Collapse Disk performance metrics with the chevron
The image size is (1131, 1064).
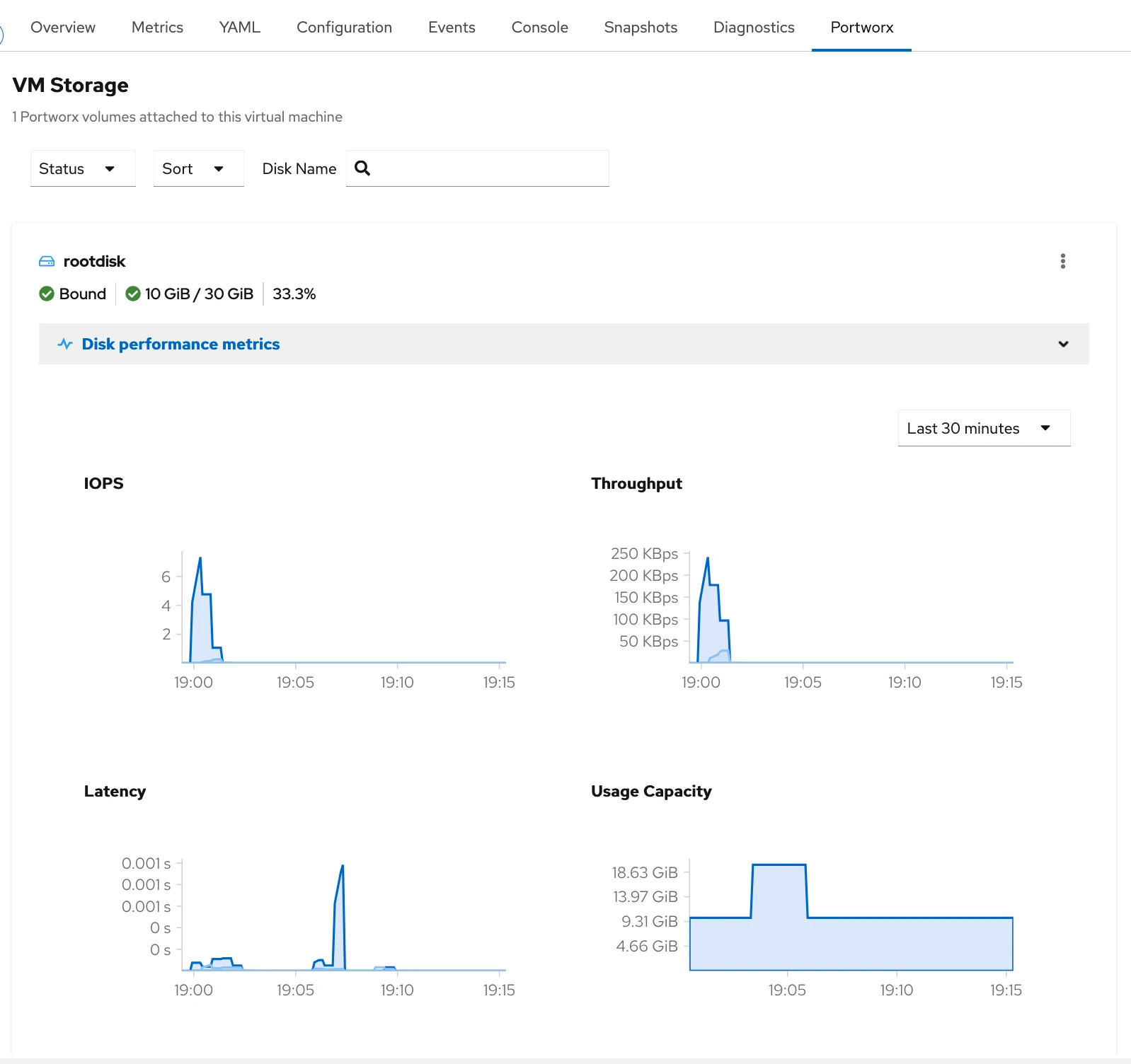coord(1063,344)
